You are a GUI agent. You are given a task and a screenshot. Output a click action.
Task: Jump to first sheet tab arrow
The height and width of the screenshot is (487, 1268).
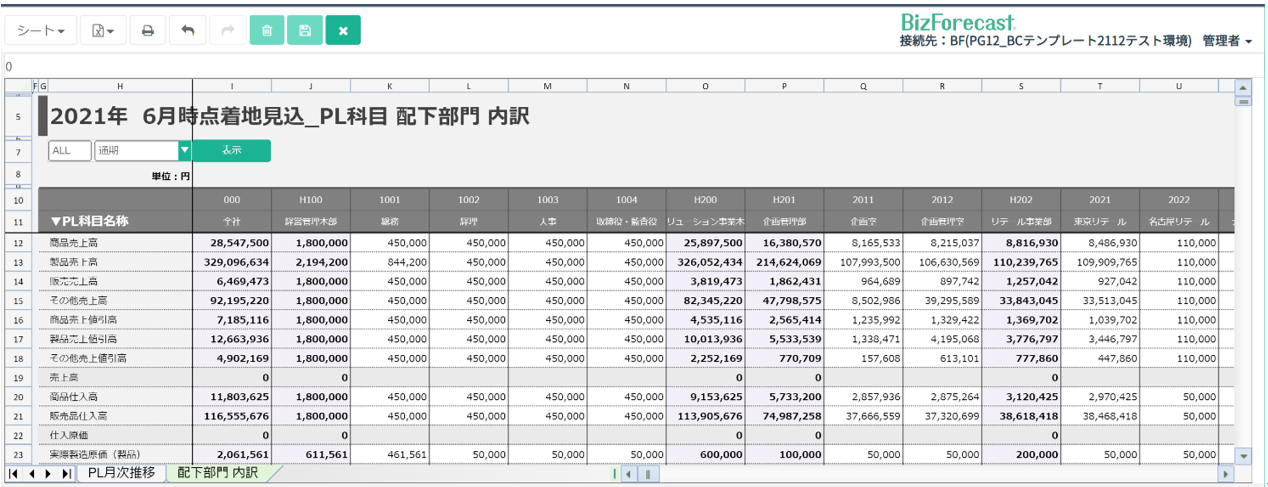tap(14, 473)
